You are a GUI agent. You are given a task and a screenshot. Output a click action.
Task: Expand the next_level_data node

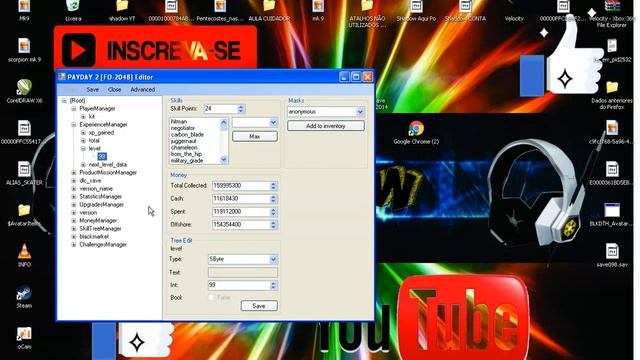[x=83, y=164]
